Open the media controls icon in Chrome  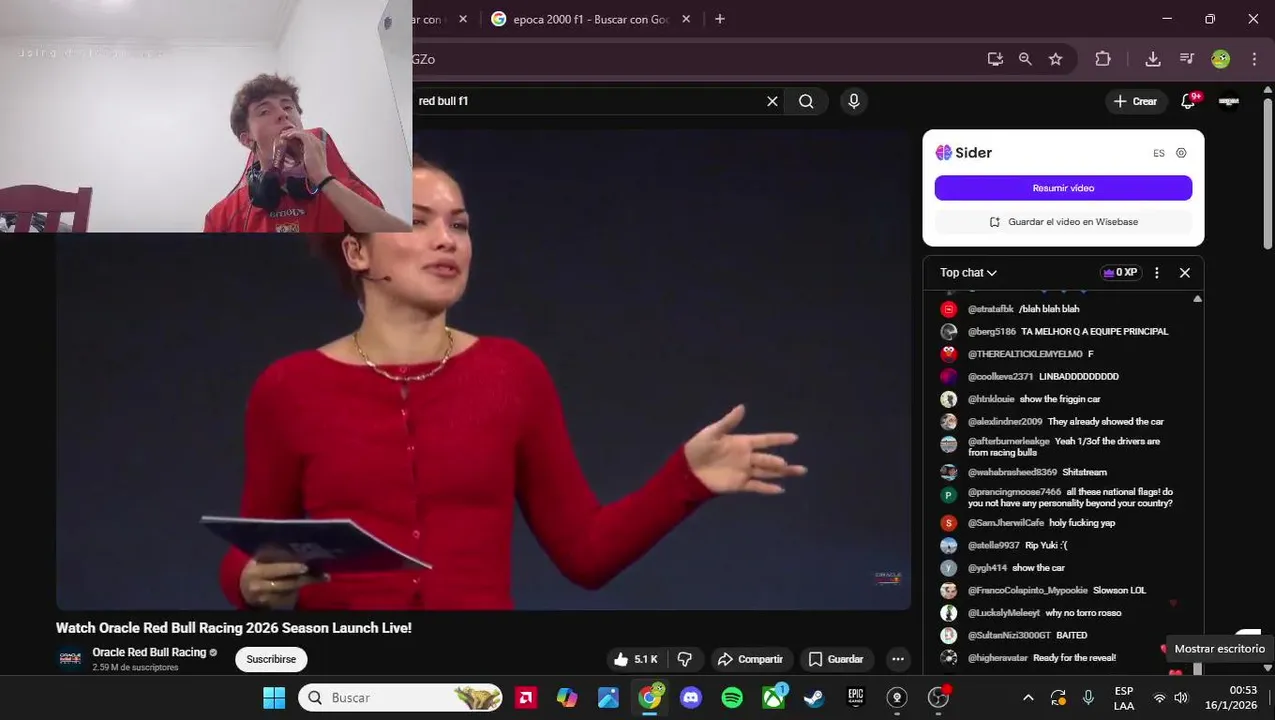click(x=1187, y=59)
